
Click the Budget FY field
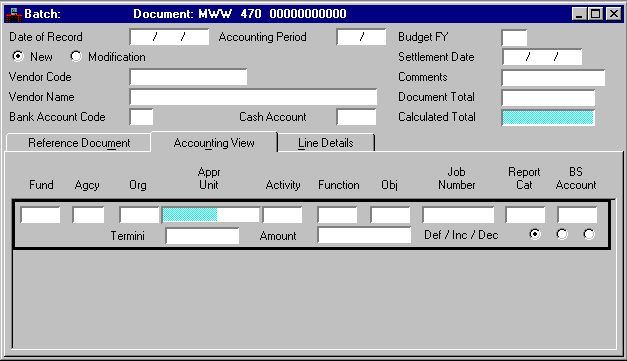pos(514,38)
